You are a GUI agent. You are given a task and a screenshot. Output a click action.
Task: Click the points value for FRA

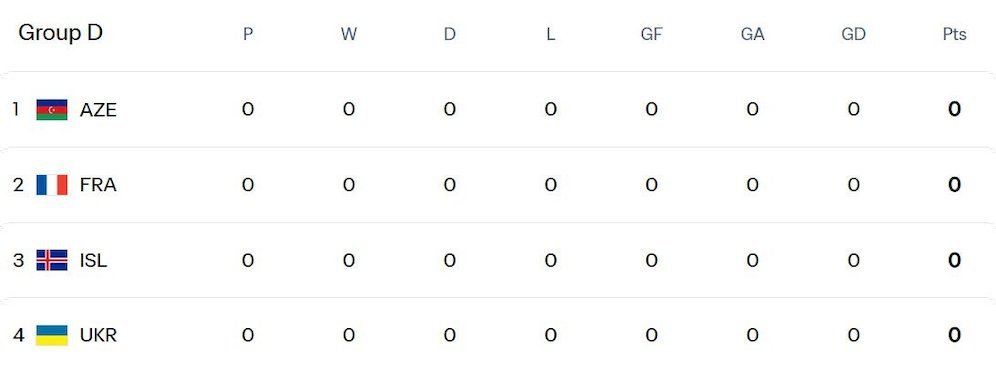[x=954, y=185]
